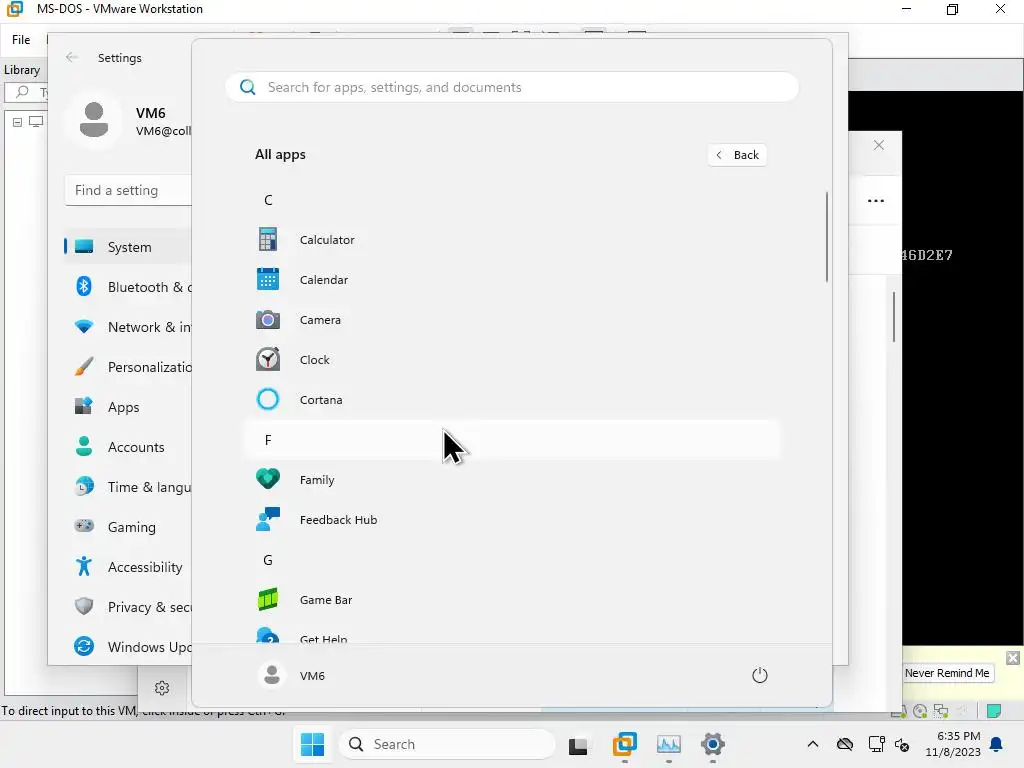Open Personalization settings
This screenshot has height=768, width=1024.
(x=128, y=367)
